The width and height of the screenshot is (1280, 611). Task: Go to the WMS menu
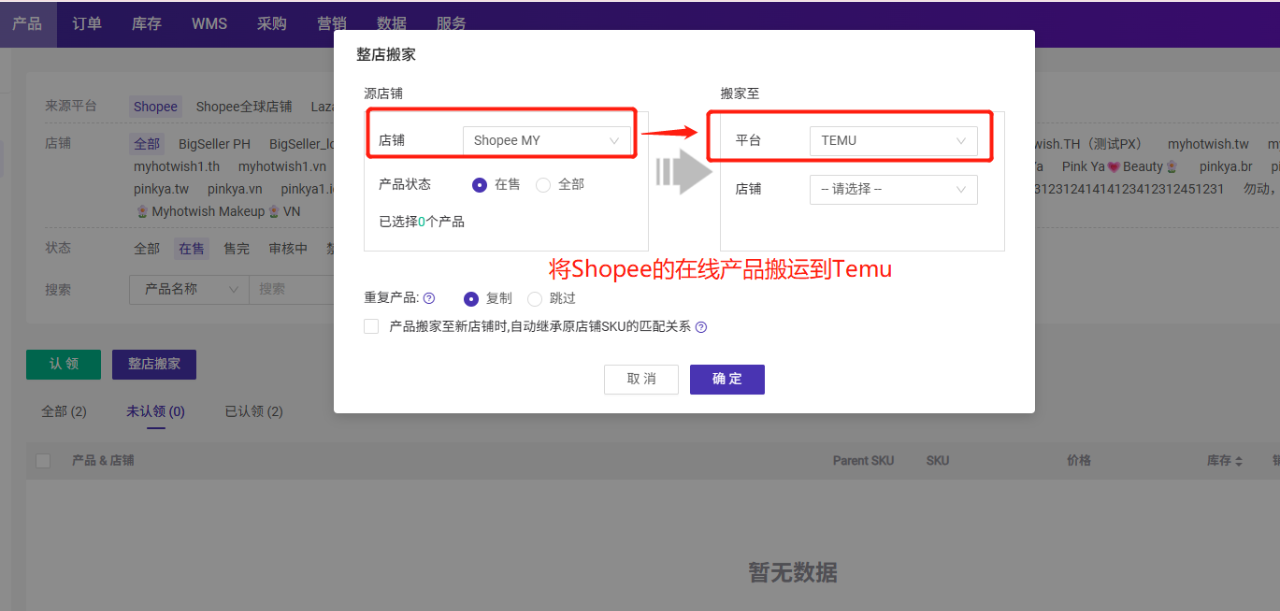[207, 24]
